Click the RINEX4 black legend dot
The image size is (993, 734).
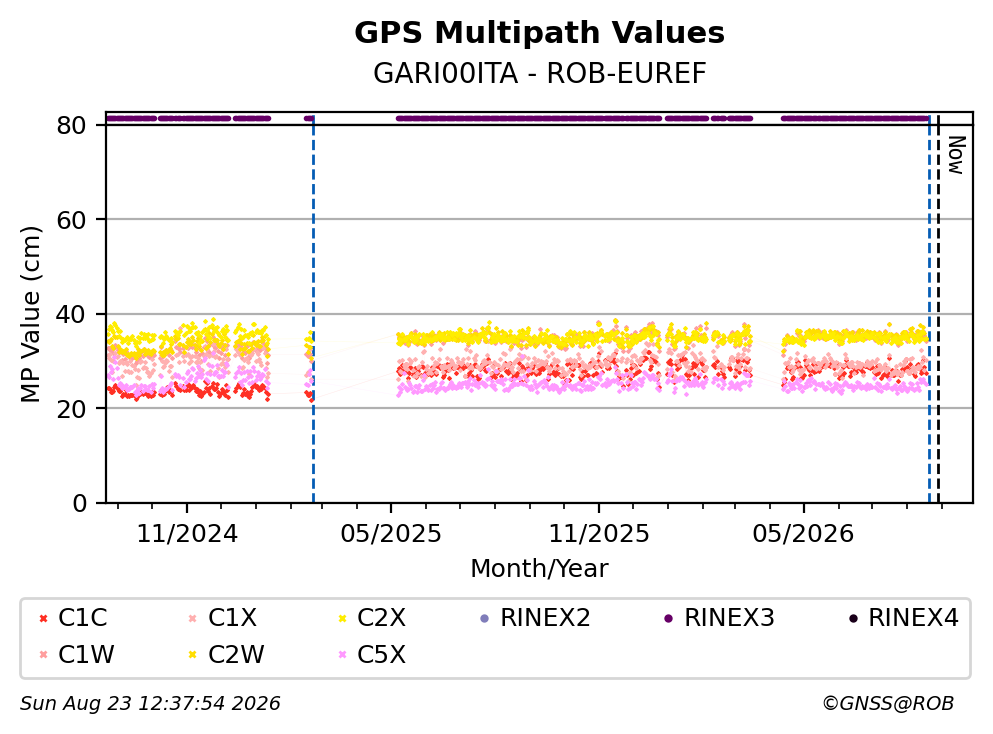(x=853, y=618)
